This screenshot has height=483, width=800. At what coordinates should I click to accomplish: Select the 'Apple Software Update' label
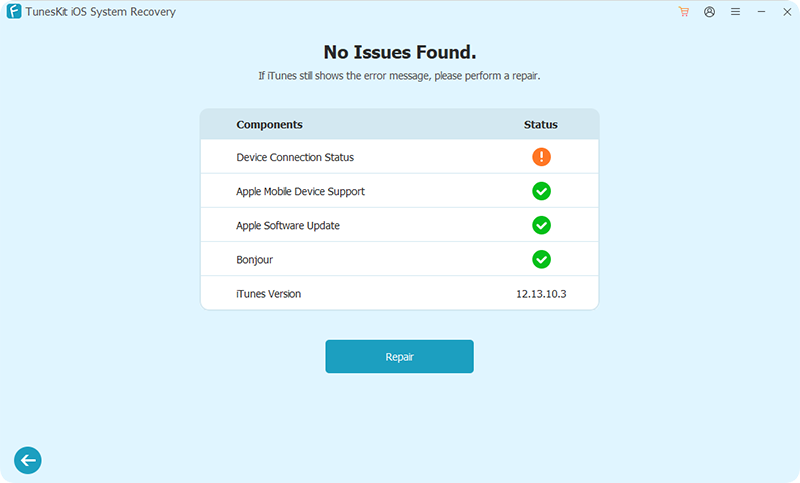pyautogui.click(x=288, y=225)
